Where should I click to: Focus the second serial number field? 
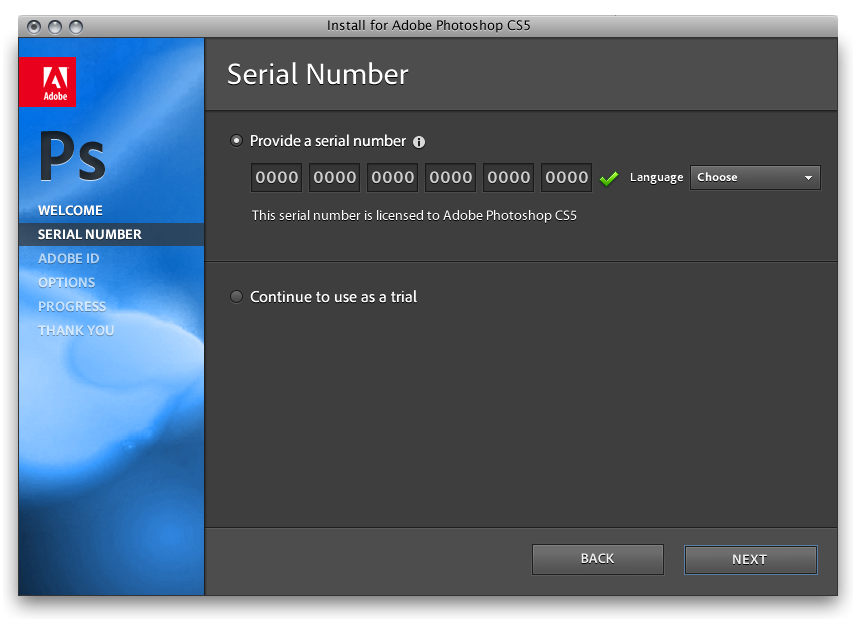click(x=335, y=177)
